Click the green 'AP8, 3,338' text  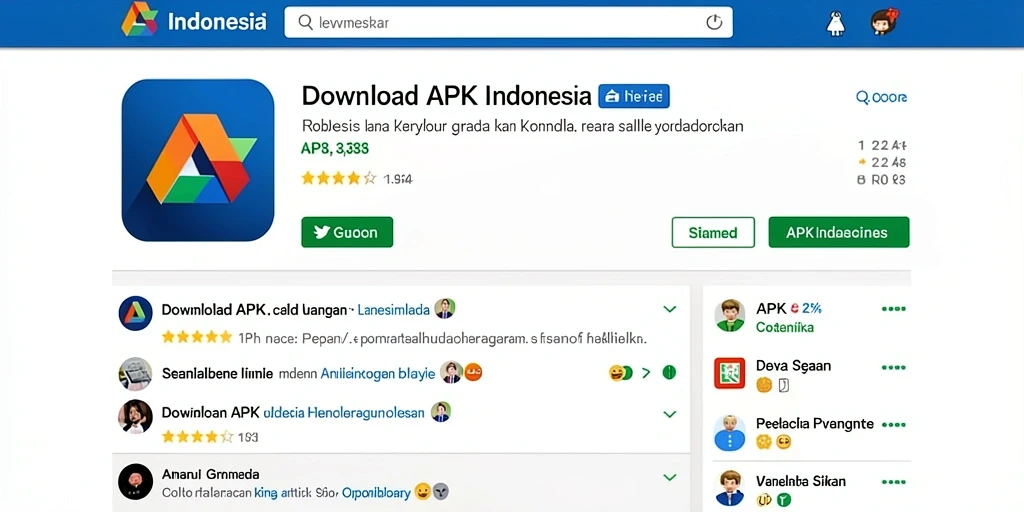pos(334,149)
